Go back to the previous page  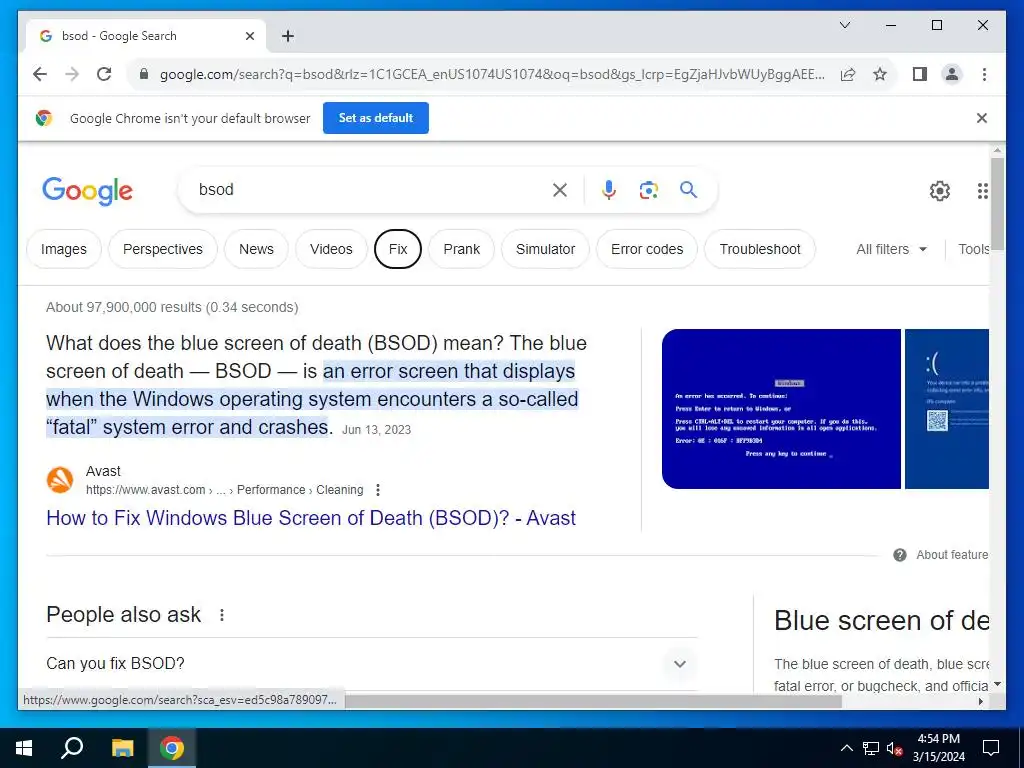point(40,74)
